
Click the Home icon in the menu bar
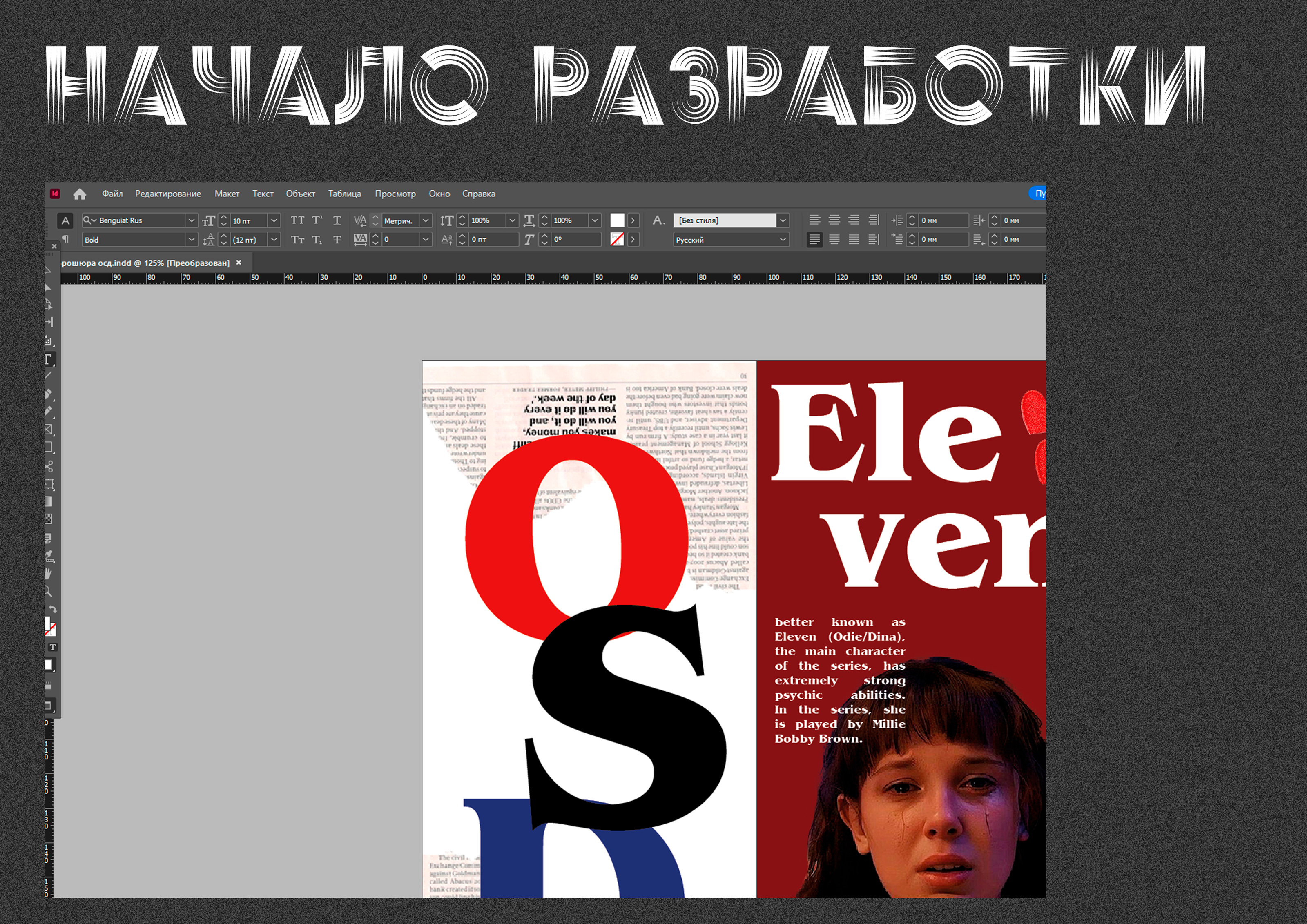[x=80, y=194]
